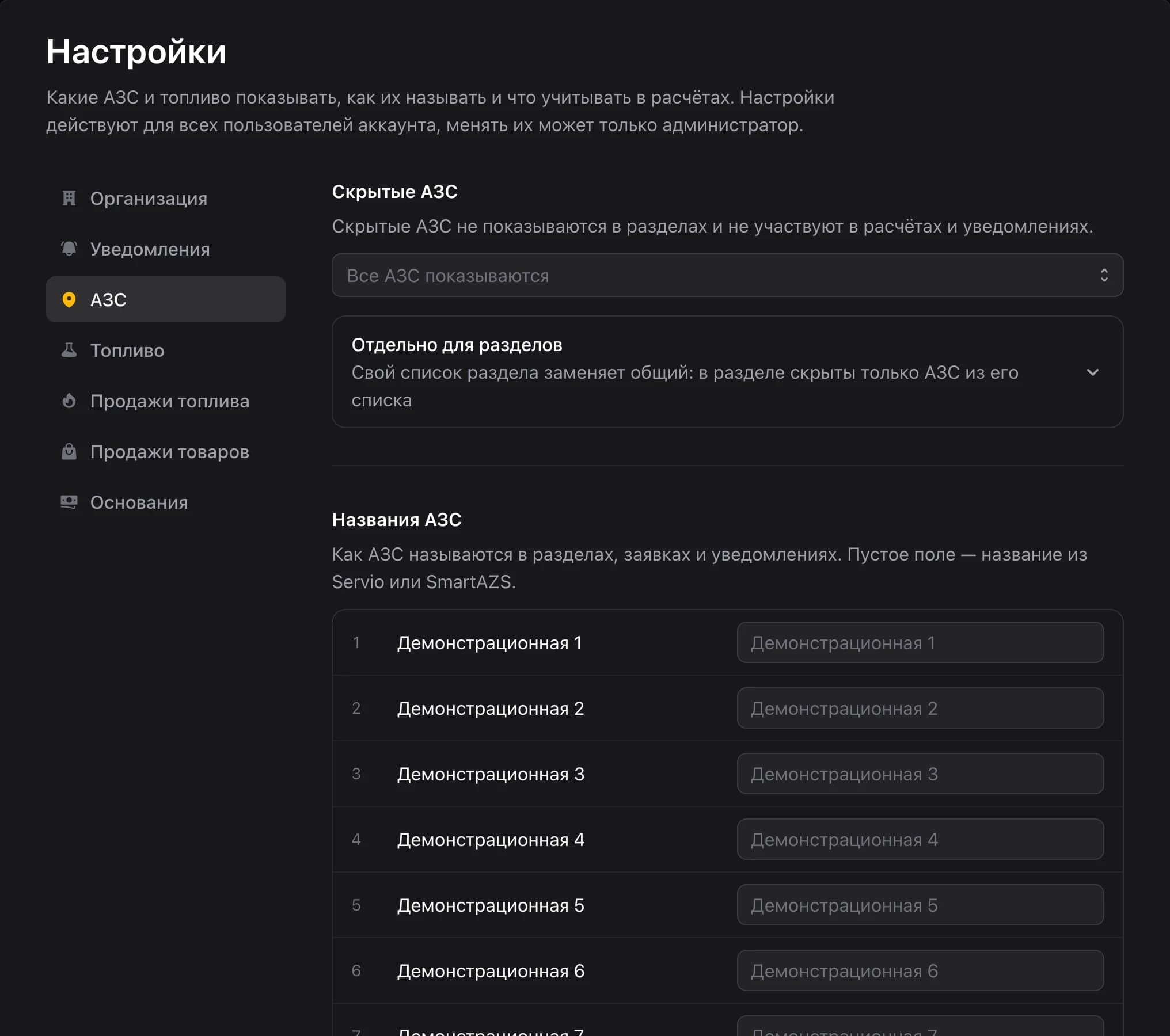Image resolution: width=1170 pixels, height=1036 pixels.
Task: Open the Все АЗС показываются dropdown
Action: (x=727, y=276)
